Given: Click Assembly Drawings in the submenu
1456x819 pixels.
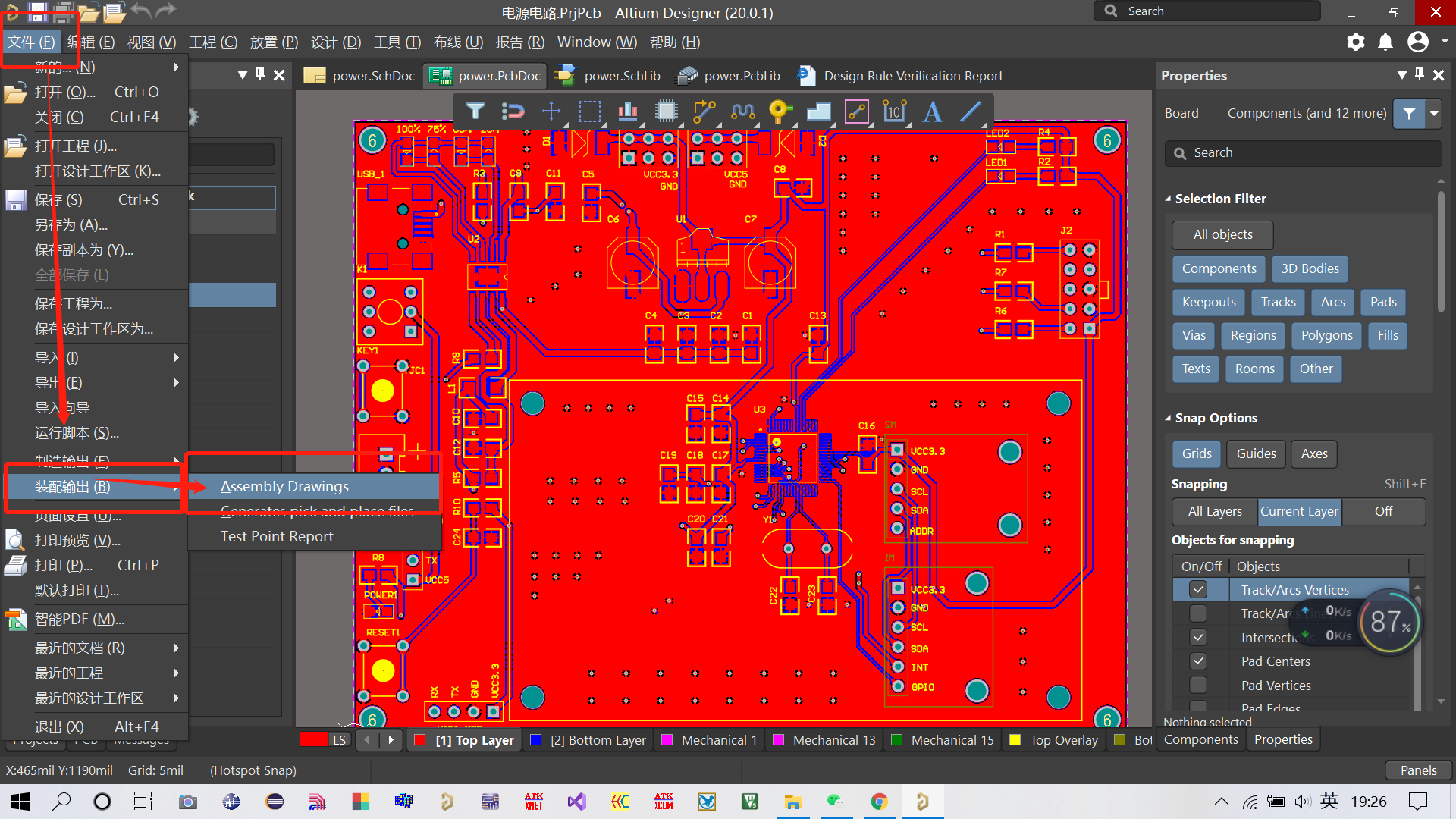Looking at the screenshot, I should point(284,486).
